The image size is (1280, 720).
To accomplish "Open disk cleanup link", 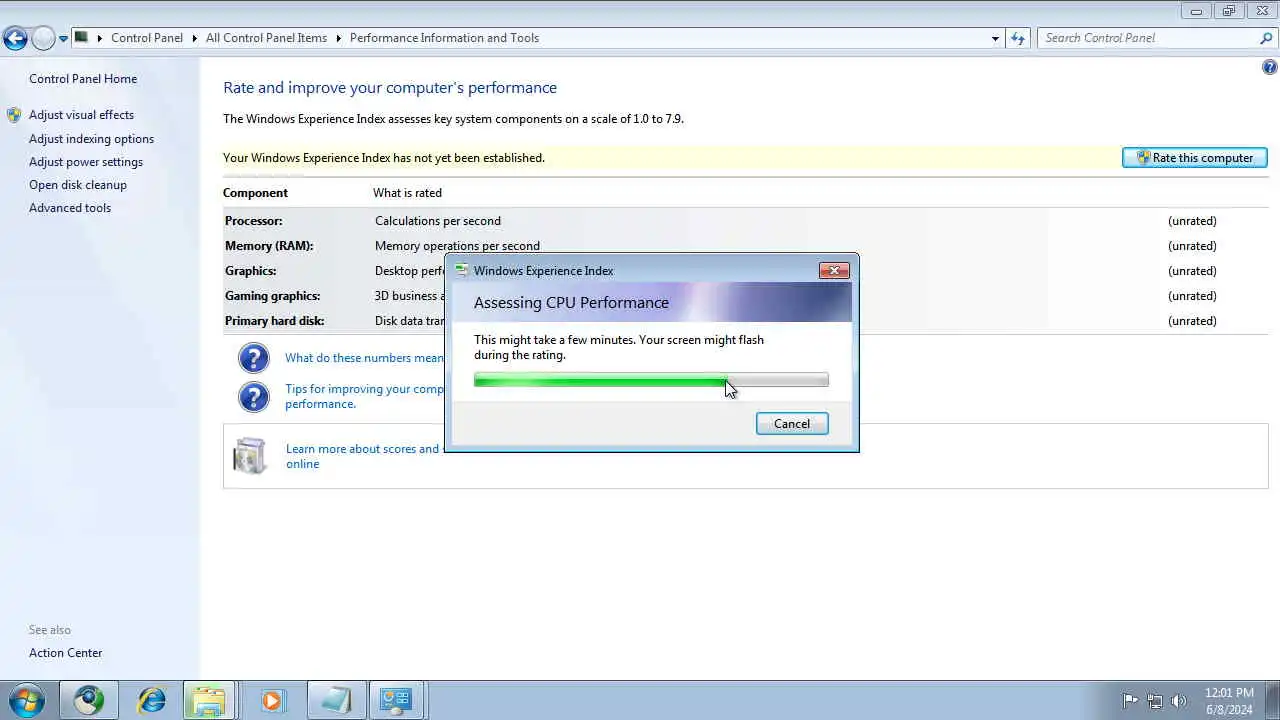I will click(78, 185).
